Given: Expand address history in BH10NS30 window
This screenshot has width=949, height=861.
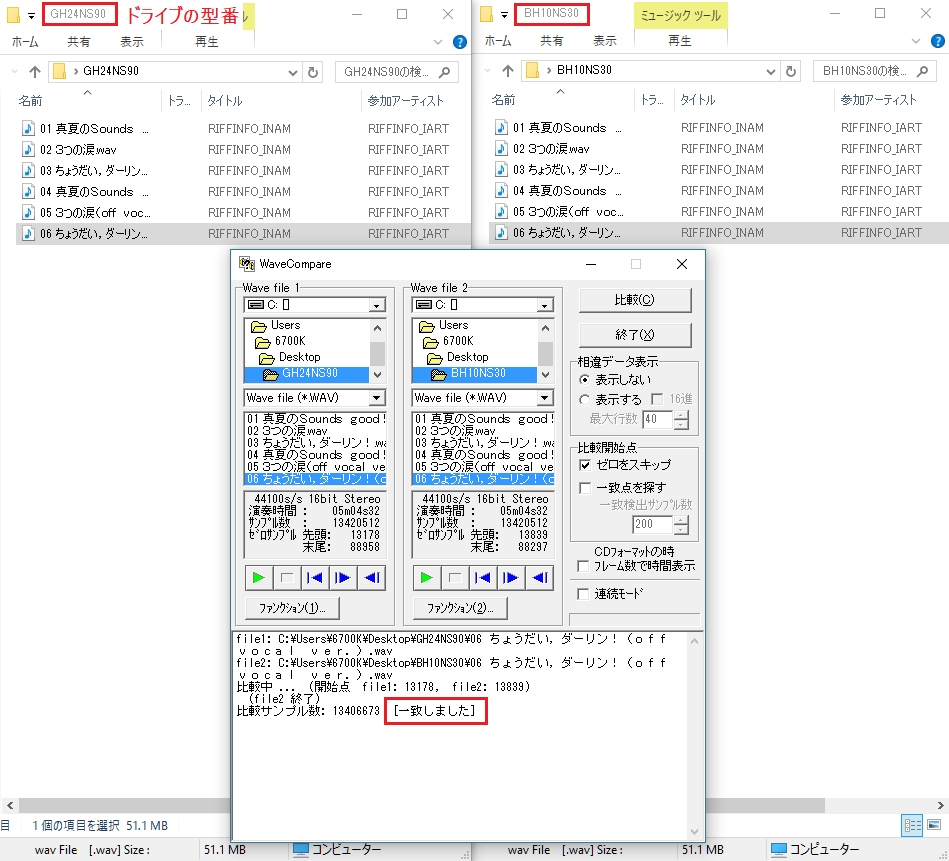Looking at the screenshot, I should (770, 71).
